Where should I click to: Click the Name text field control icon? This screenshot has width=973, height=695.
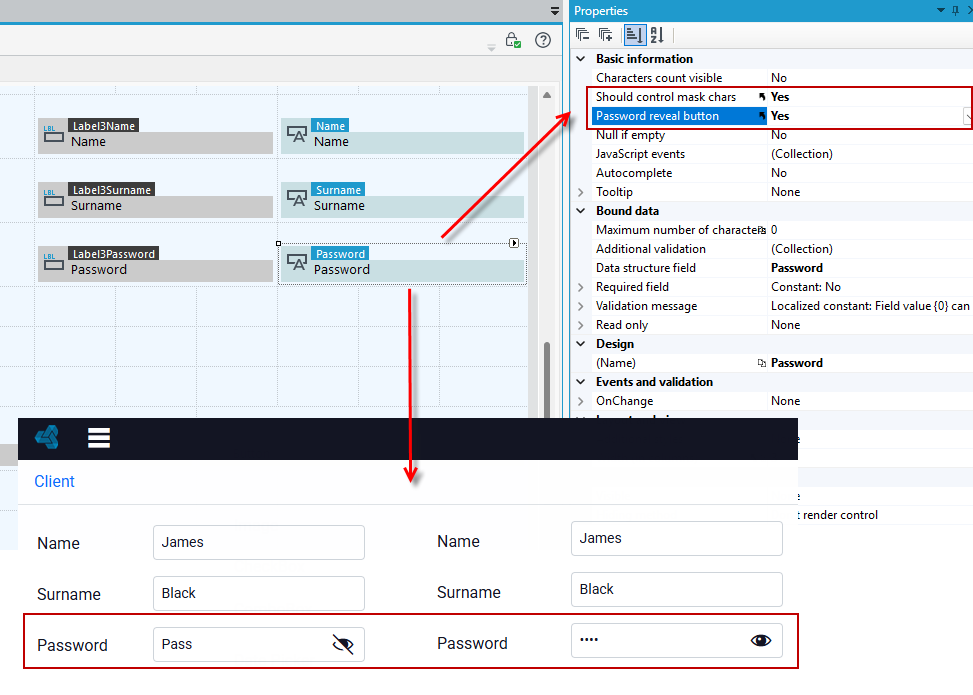coord(297,135)
